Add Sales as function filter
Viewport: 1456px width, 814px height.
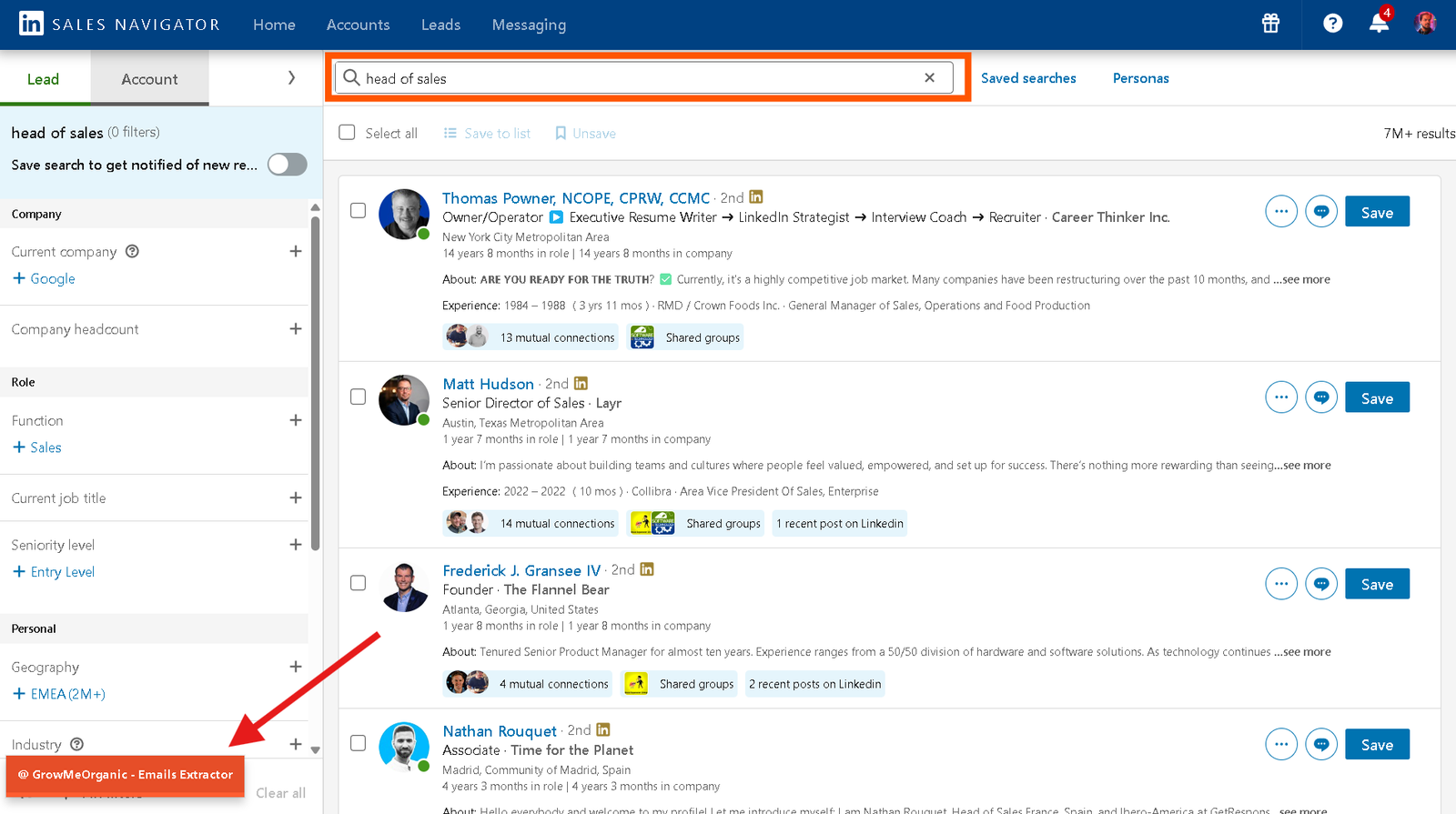[x=37, y=447]
